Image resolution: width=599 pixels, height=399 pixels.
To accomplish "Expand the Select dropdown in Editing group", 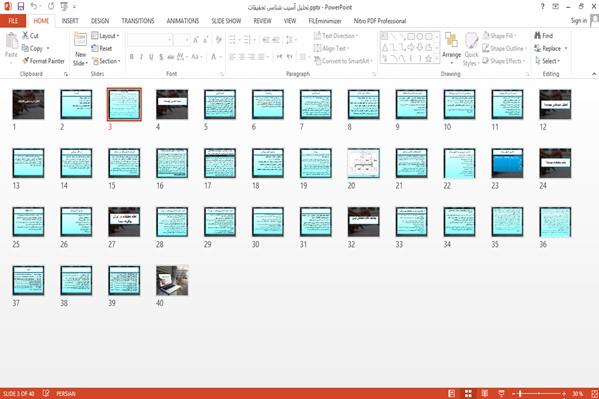I will point(547,61).
